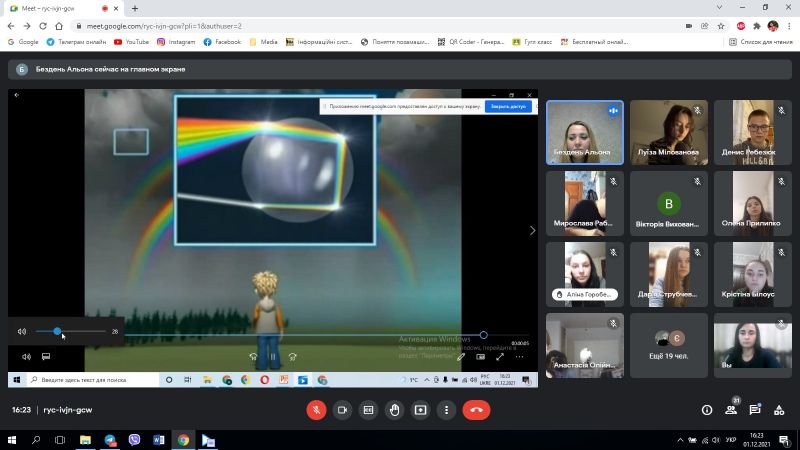
Task: Open Facebook bookmark
Action: [x=222, y=42]
